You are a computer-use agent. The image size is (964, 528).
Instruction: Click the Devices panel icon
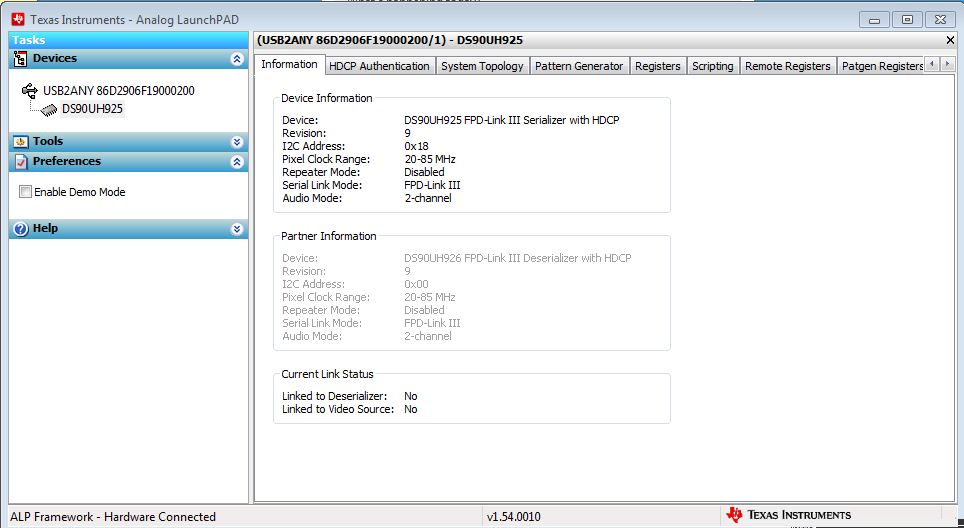[x=20, y=58]
